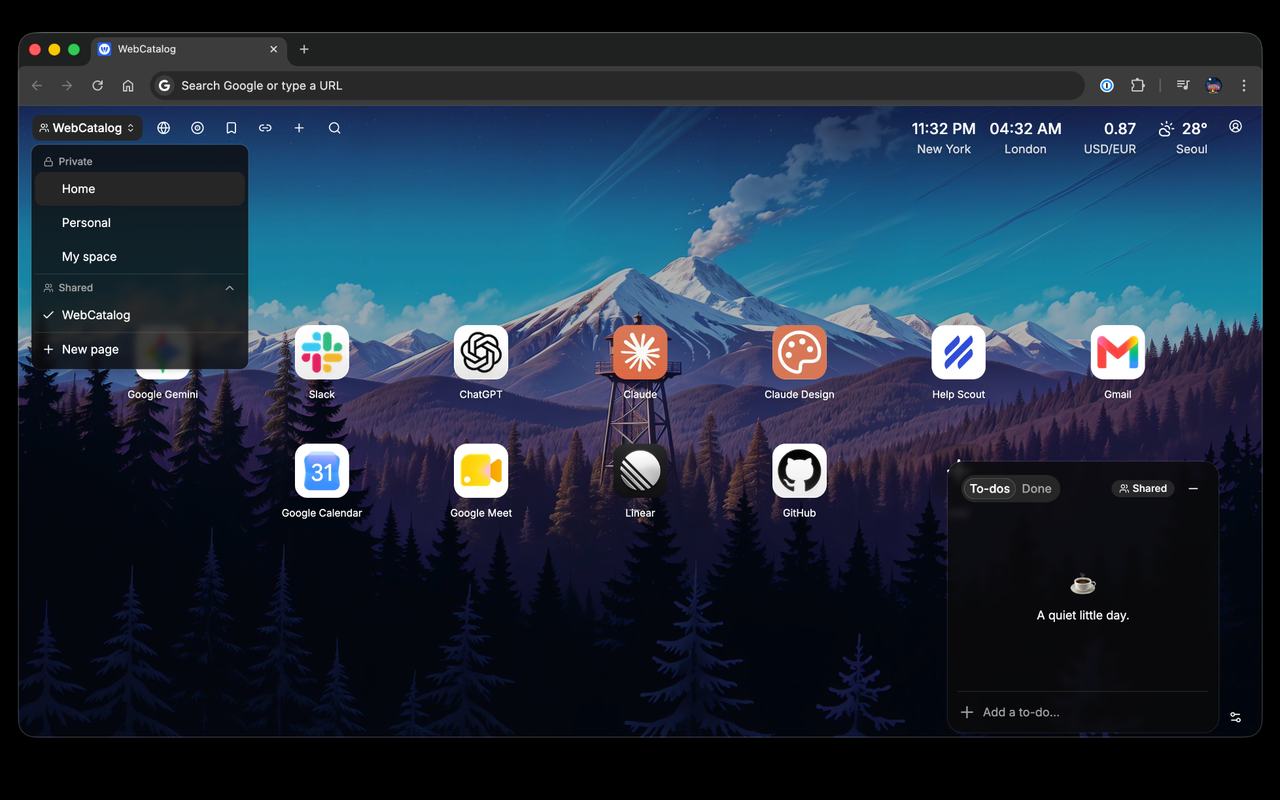The height and width of the screenshot is (800, 1280).
Task: Open a new browser tab
Action: (x=304, y=49)
